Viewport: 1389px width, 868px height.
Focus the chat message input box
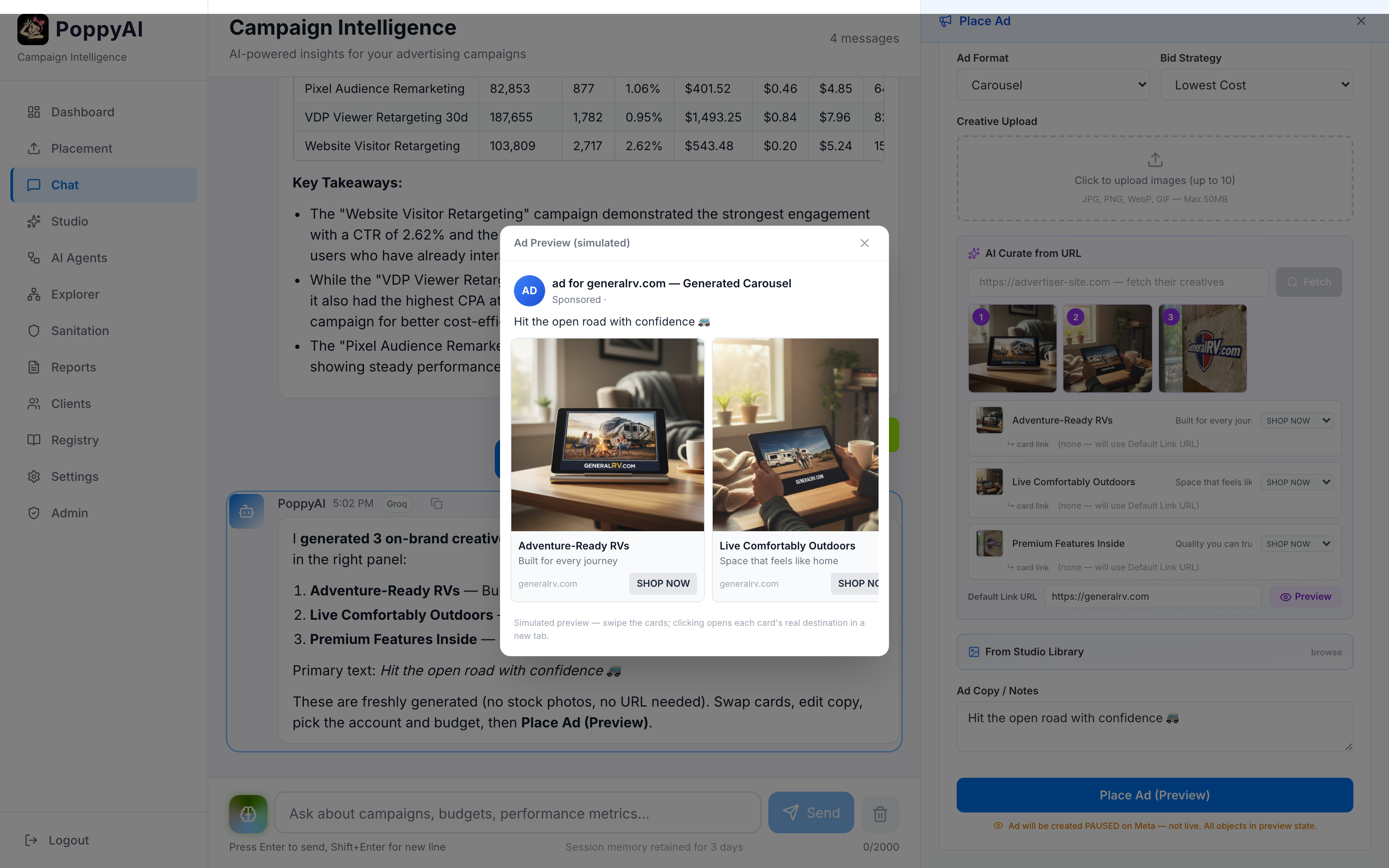(x=518, y=813)
